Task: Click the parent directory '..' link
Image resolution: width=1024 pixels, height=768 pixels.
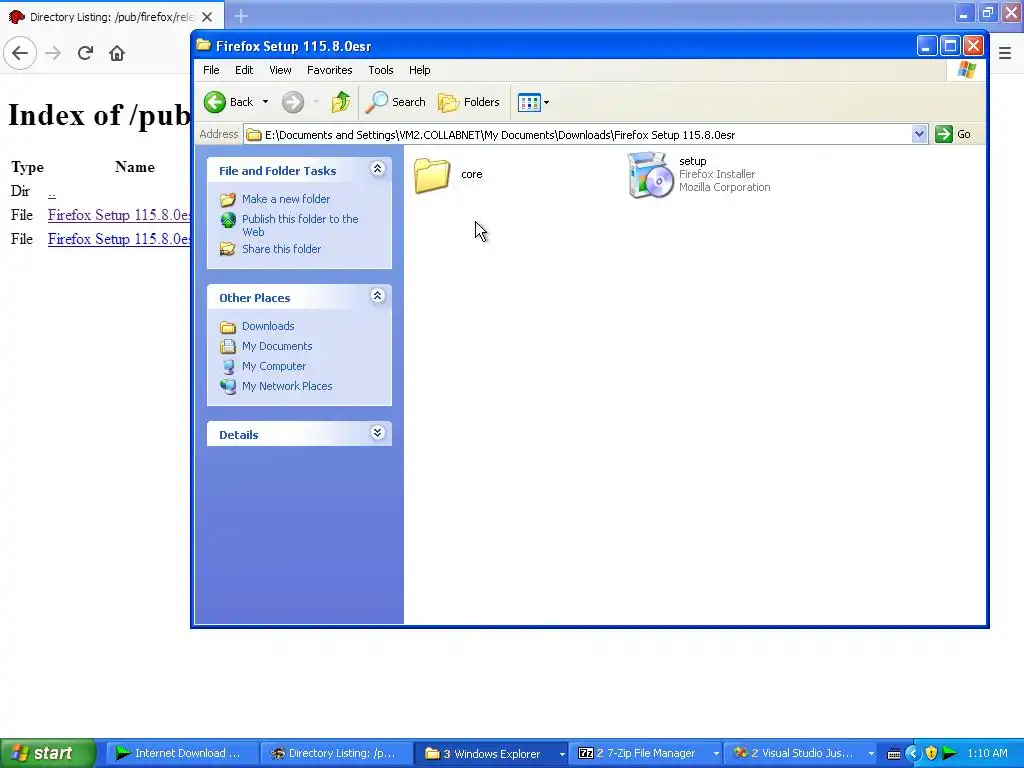Action: (x=52, y=191)
